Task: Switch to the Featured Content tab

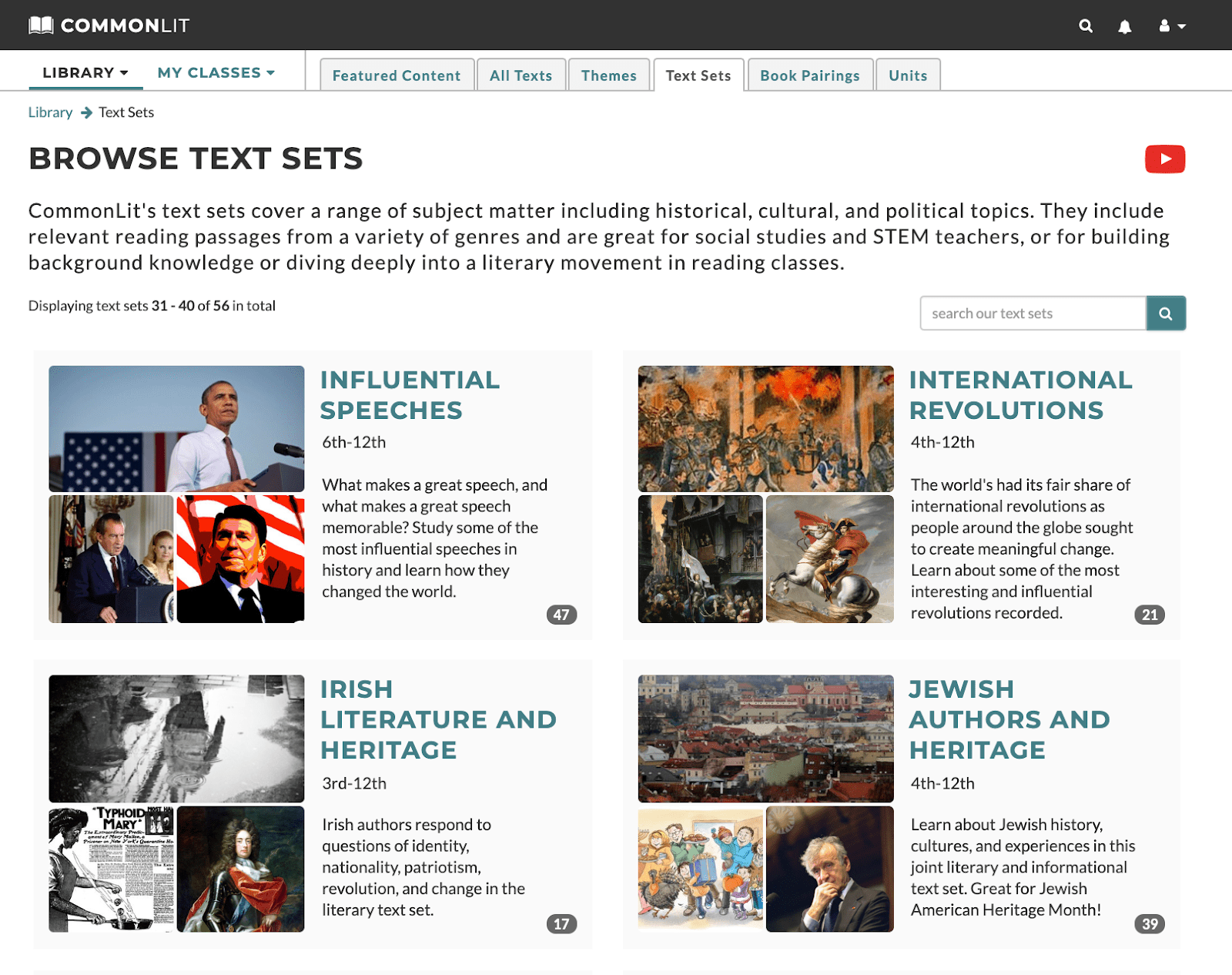Action: pos(397,75)
